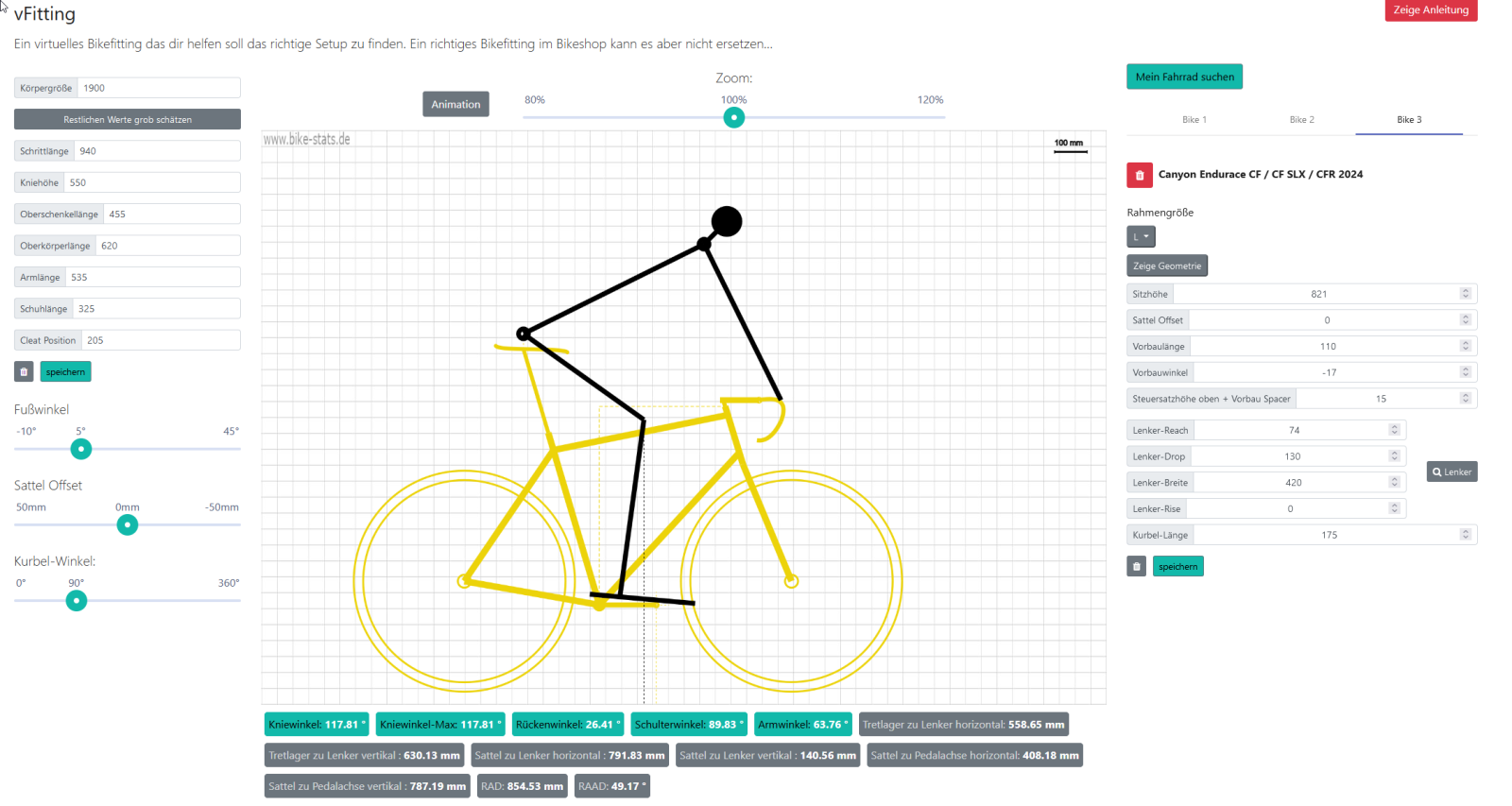Screen dimensions: 1512x806
Task: Click the Zeige Anleitung button
Action: click(1431, 10)
